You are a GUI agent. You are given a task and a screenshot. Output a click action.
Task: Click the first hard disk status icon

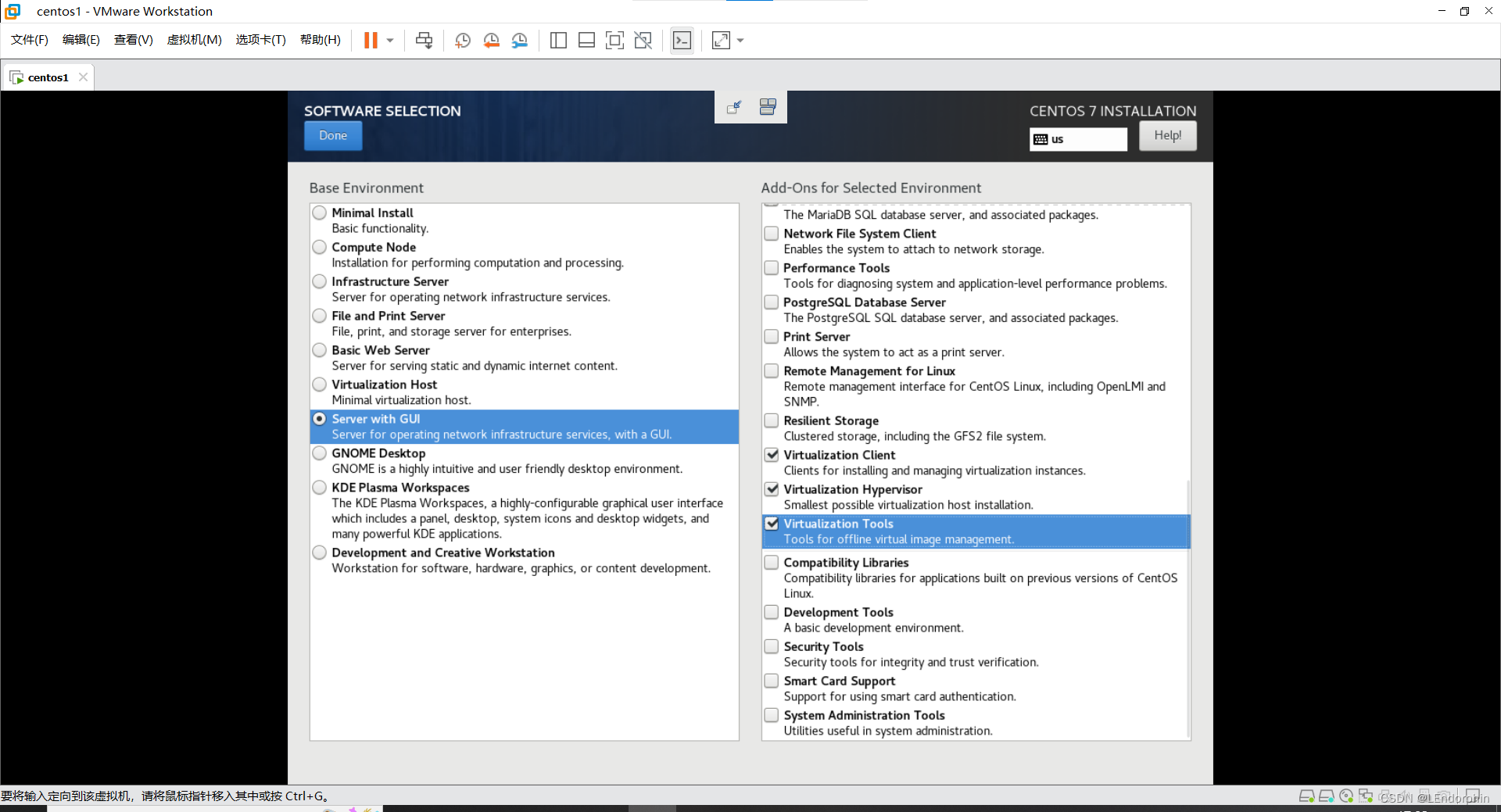(x=1306, y=796)
